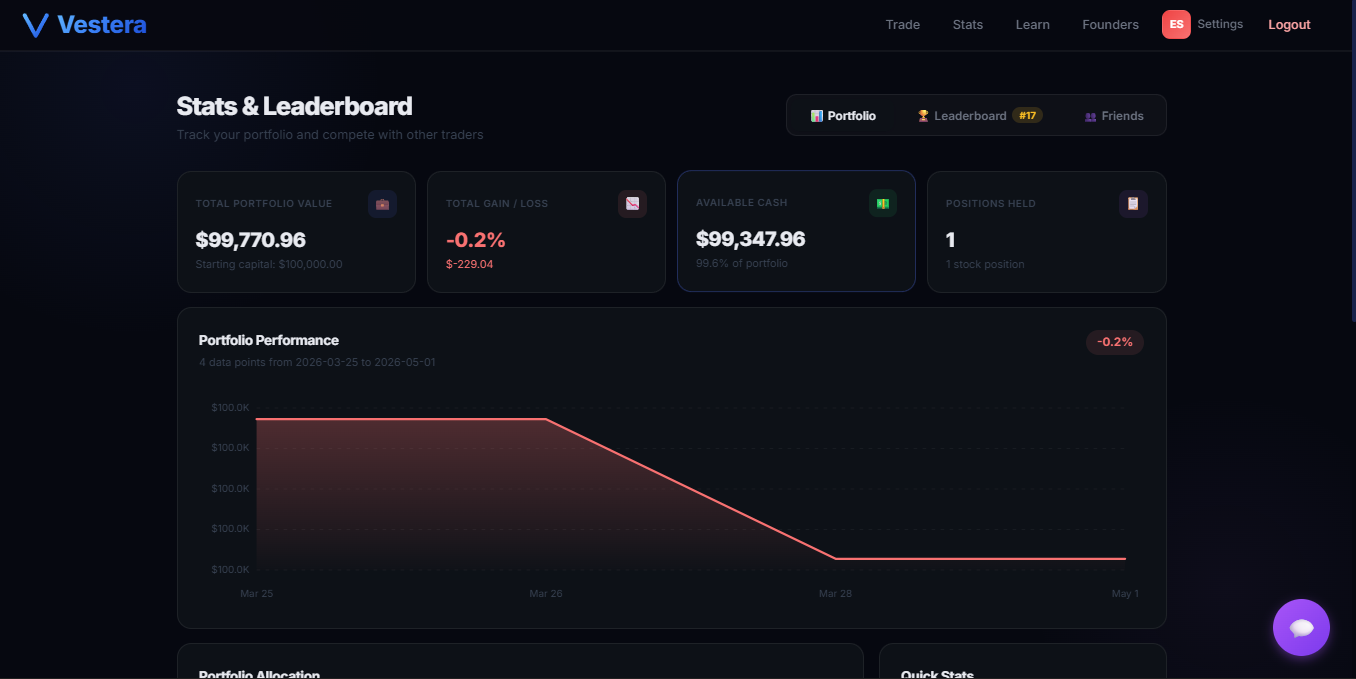Open the chat bubble button
Image resolution: width=1356 pixels, height=679 pixels.
pos(1301,627)
